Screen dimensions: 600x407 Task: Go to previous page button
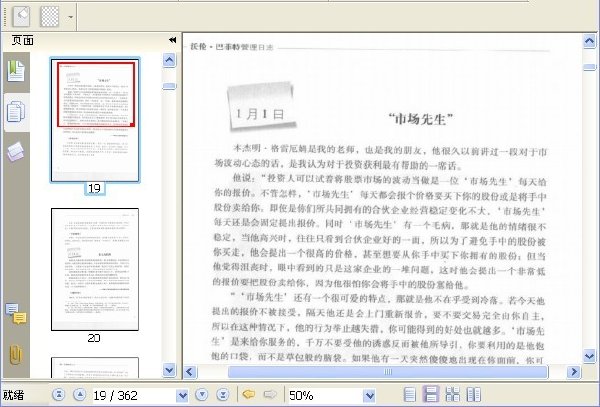pos(80,394)
